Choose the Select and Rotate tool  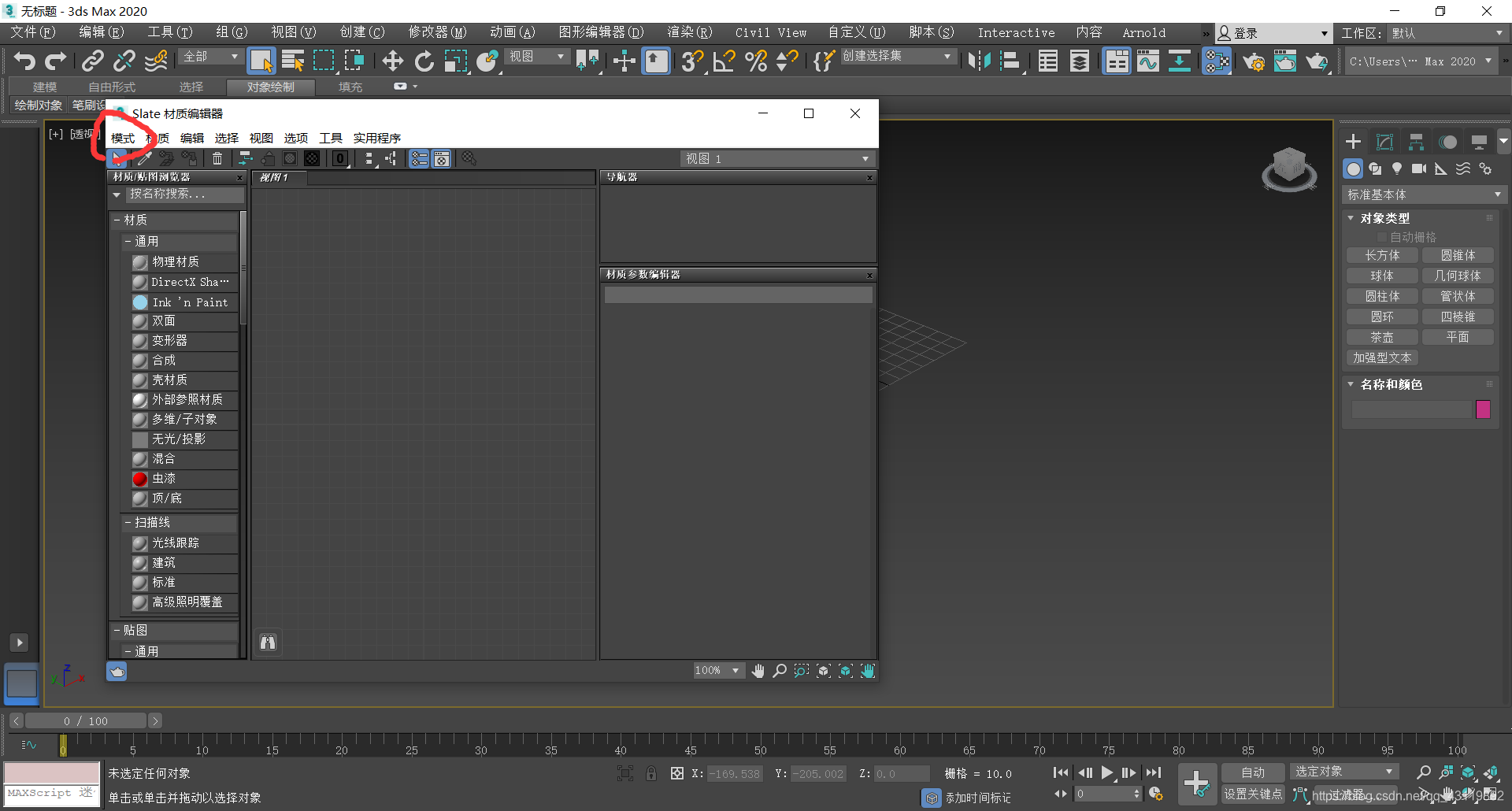pyautogui.click(x=424, y=61)
